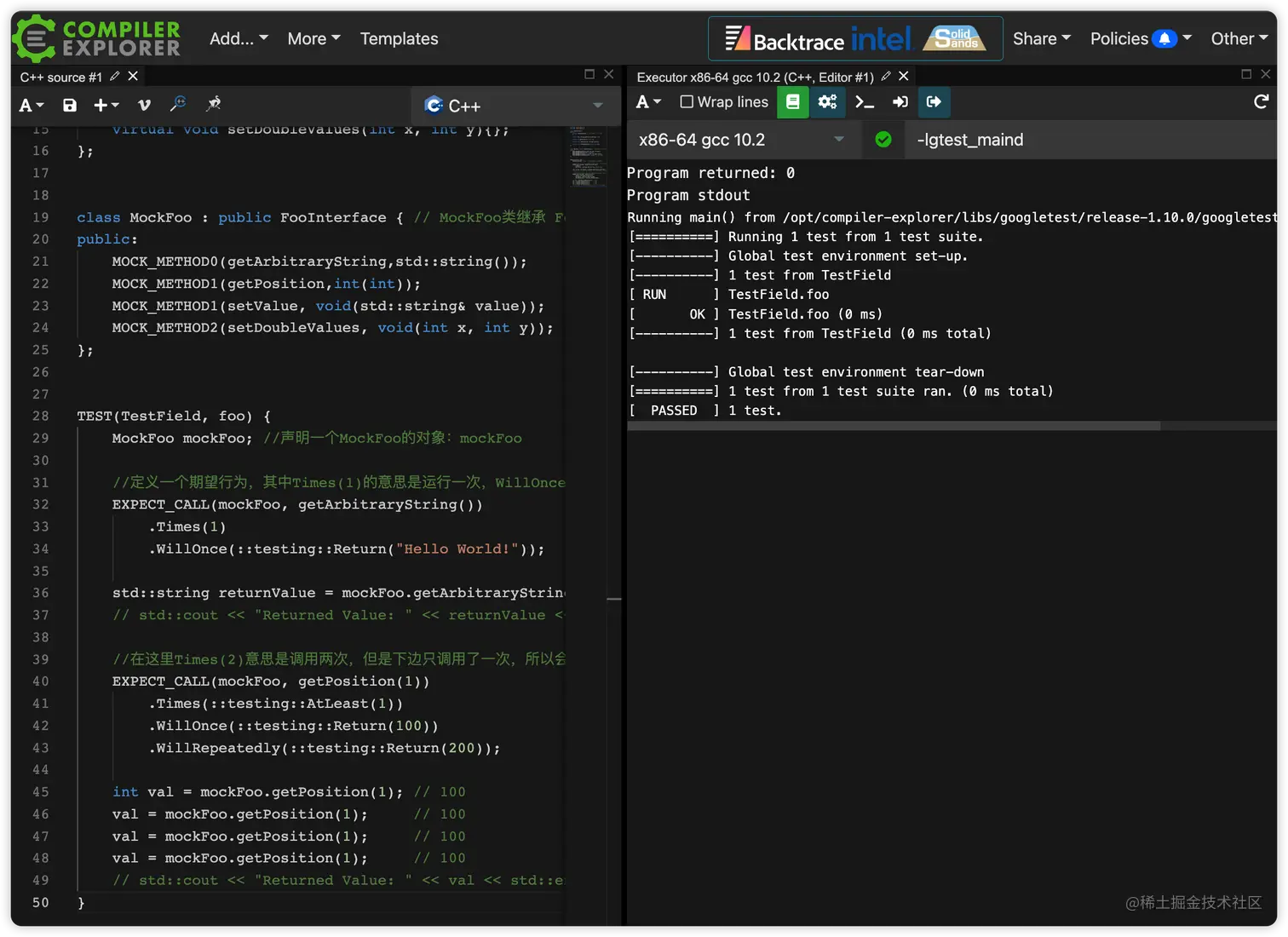This screenshot has width=1288, height=937.
Task: Open the Templates menu item
Action: 399,38
